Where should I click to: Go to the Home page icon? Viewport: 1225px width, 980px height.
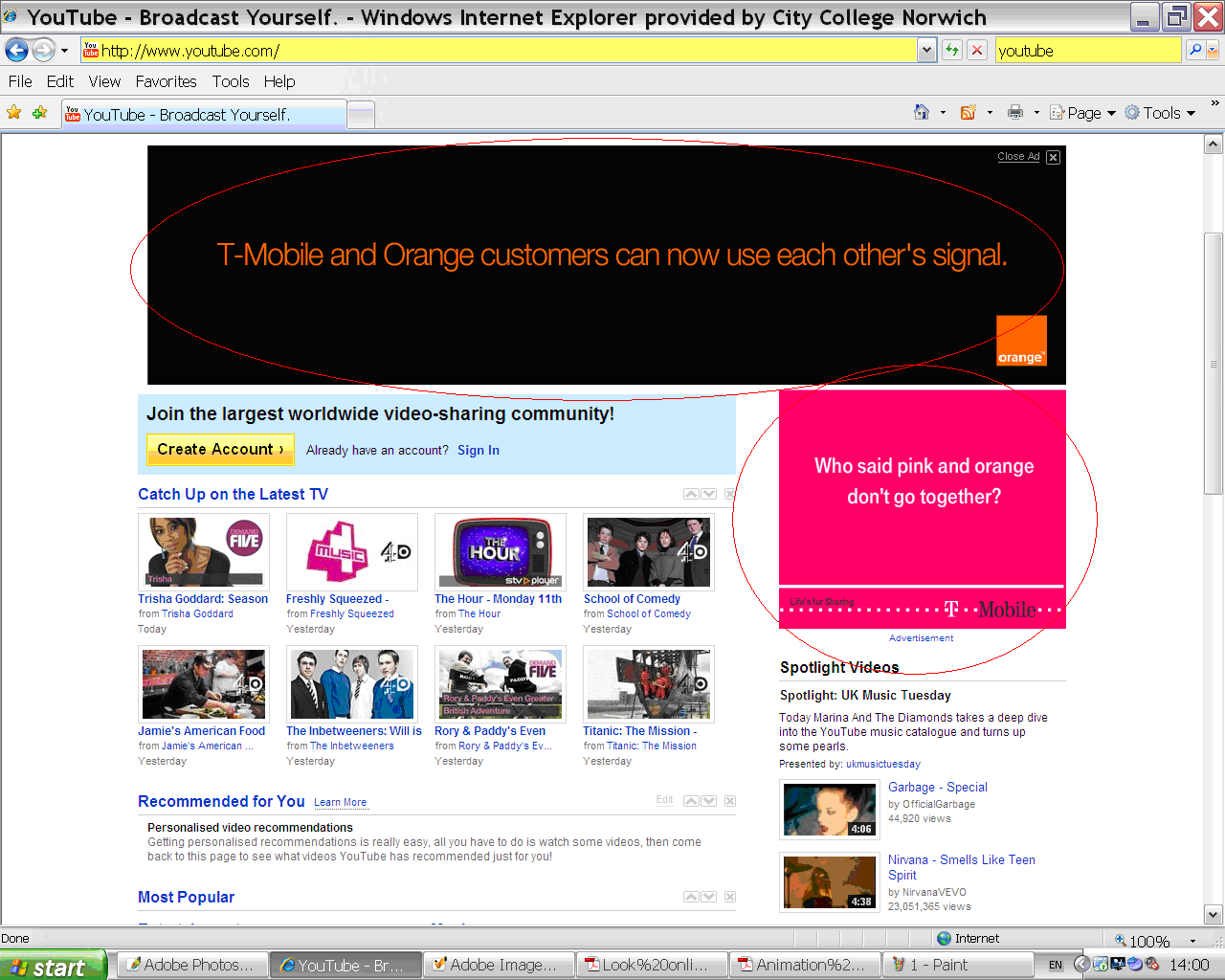coord(922,112)
